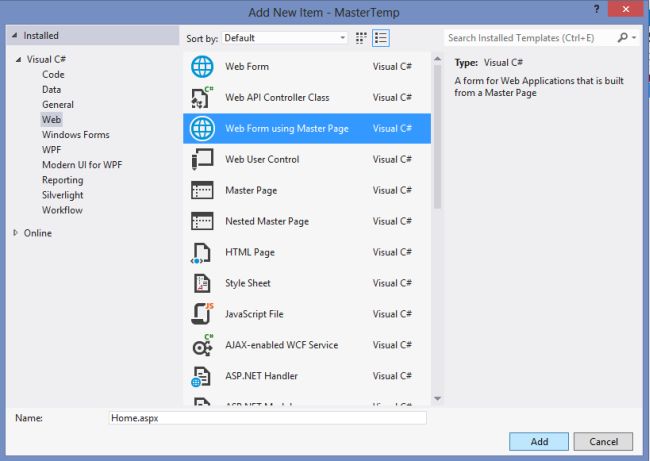
Task: Expand the Online section
Action: click(15, 233)
